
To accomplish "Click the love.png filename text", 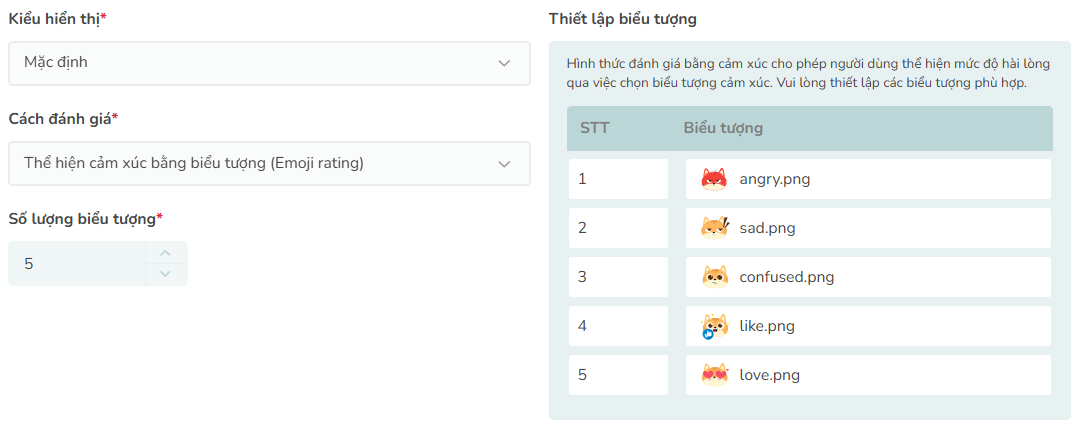I will pos(769,375).
